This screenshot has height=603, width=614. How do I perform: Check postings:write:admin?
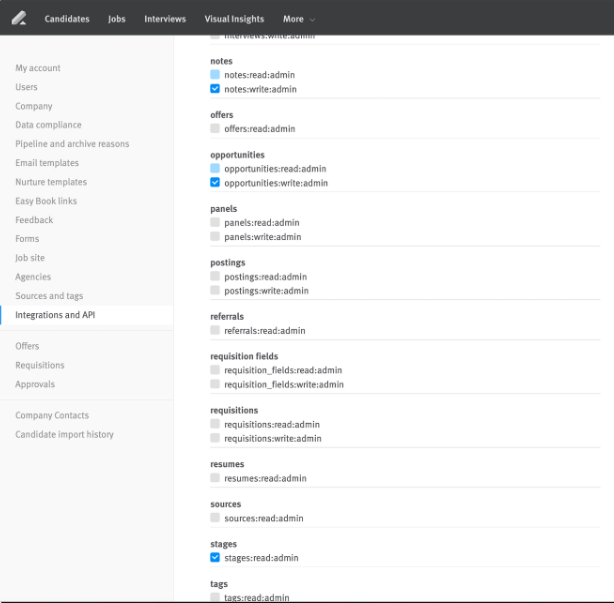[215, 290]
